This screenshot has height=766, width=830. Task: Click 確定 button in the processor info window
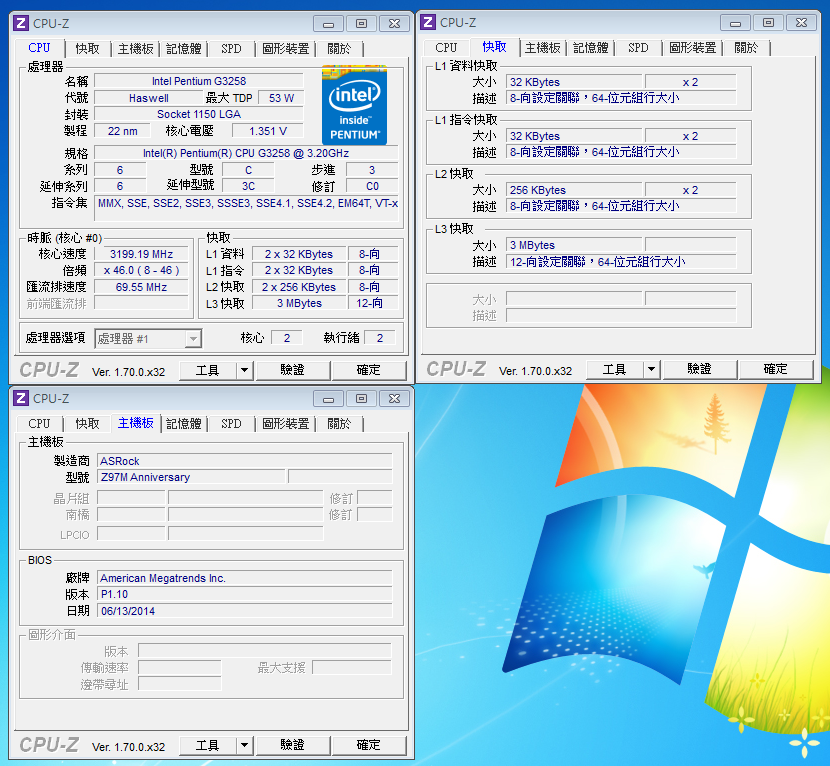[369, 370]
